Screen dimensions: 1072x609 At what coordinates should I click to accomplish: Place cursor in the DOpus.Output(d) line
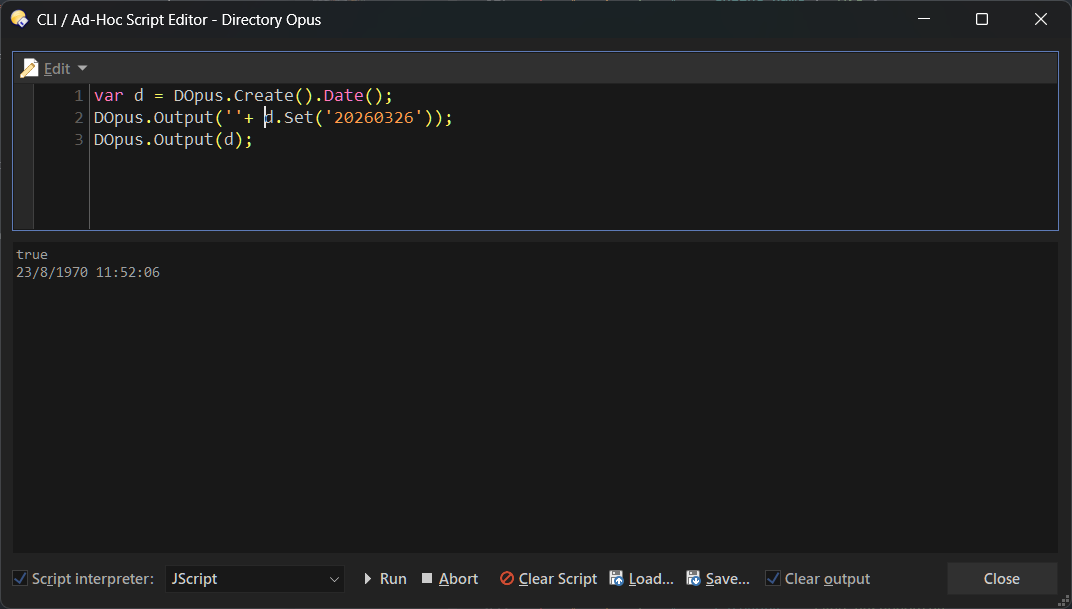[x=173, y=140]
